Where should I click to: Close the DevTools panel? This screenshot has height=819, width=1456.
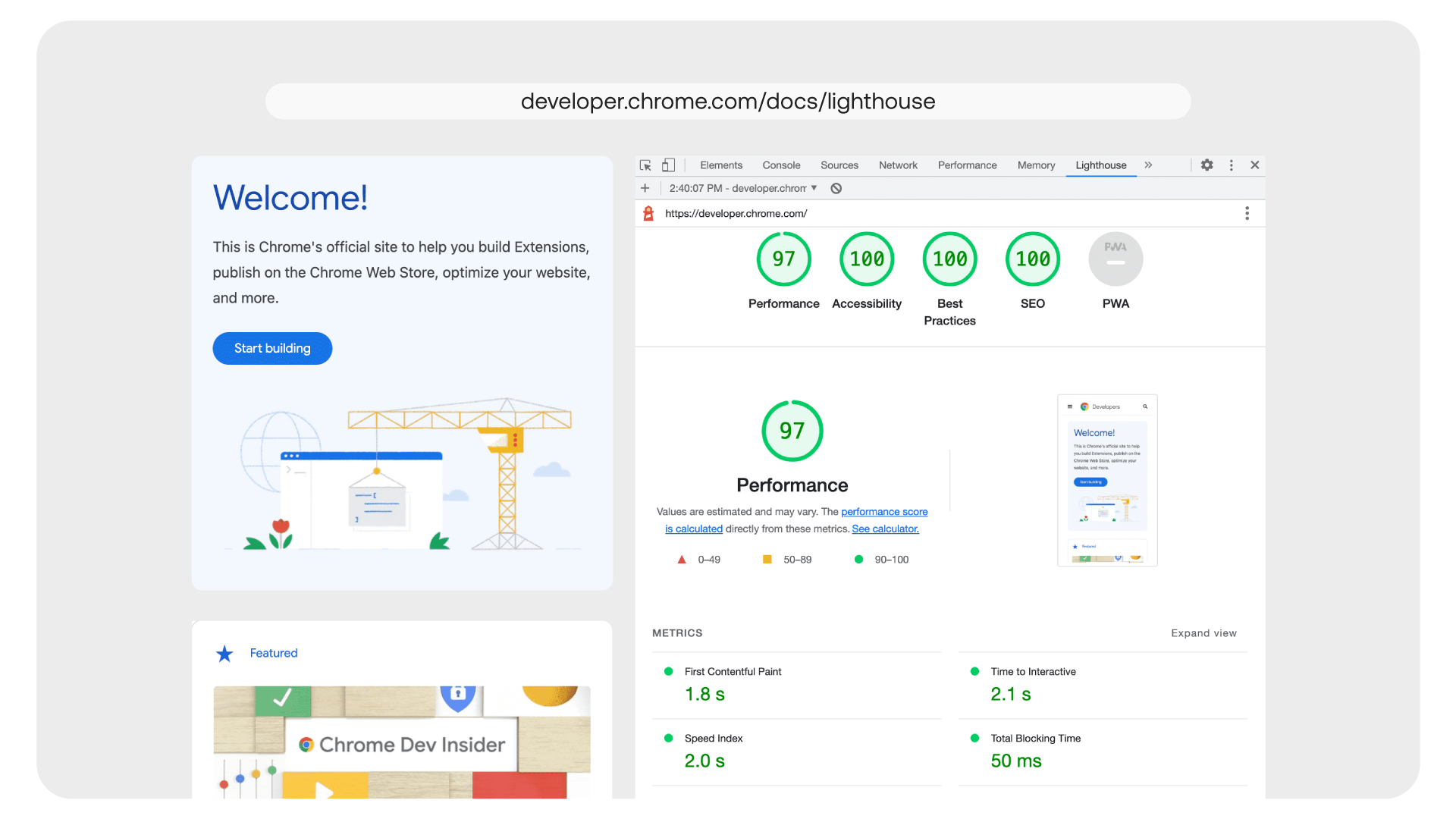[1255, 165]
